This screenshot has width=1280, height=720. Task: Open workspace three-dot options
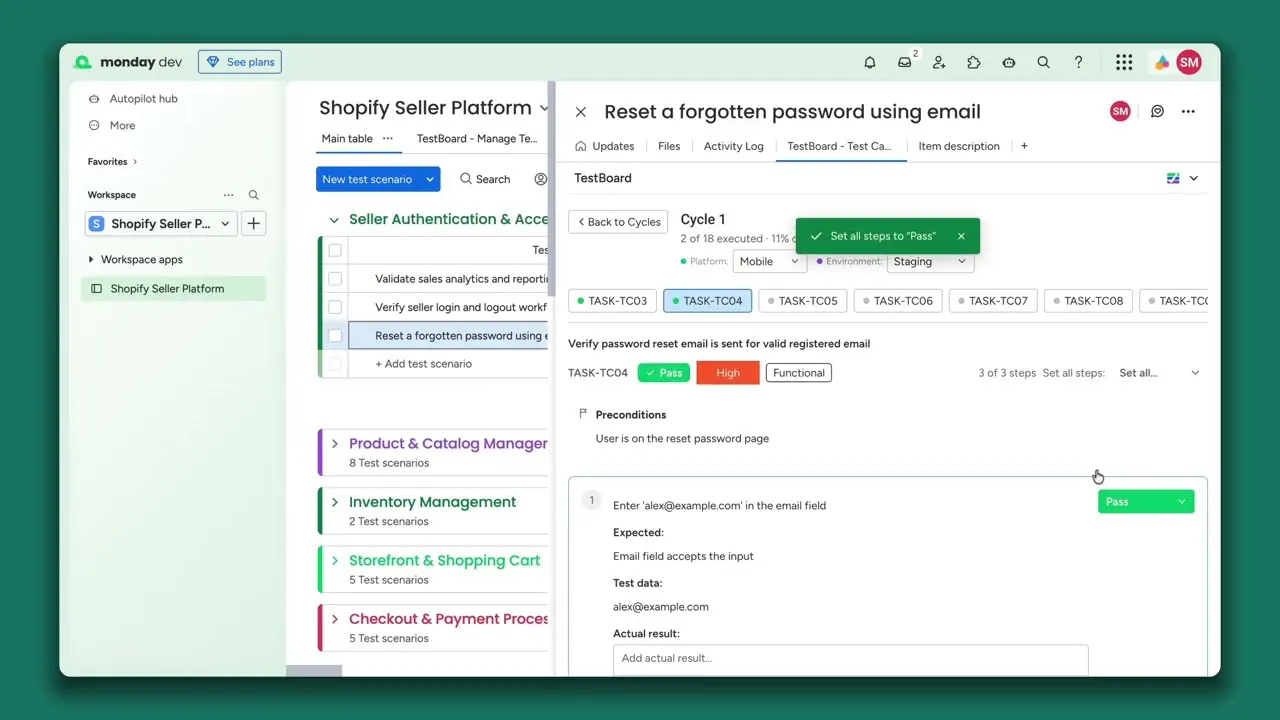229,195
